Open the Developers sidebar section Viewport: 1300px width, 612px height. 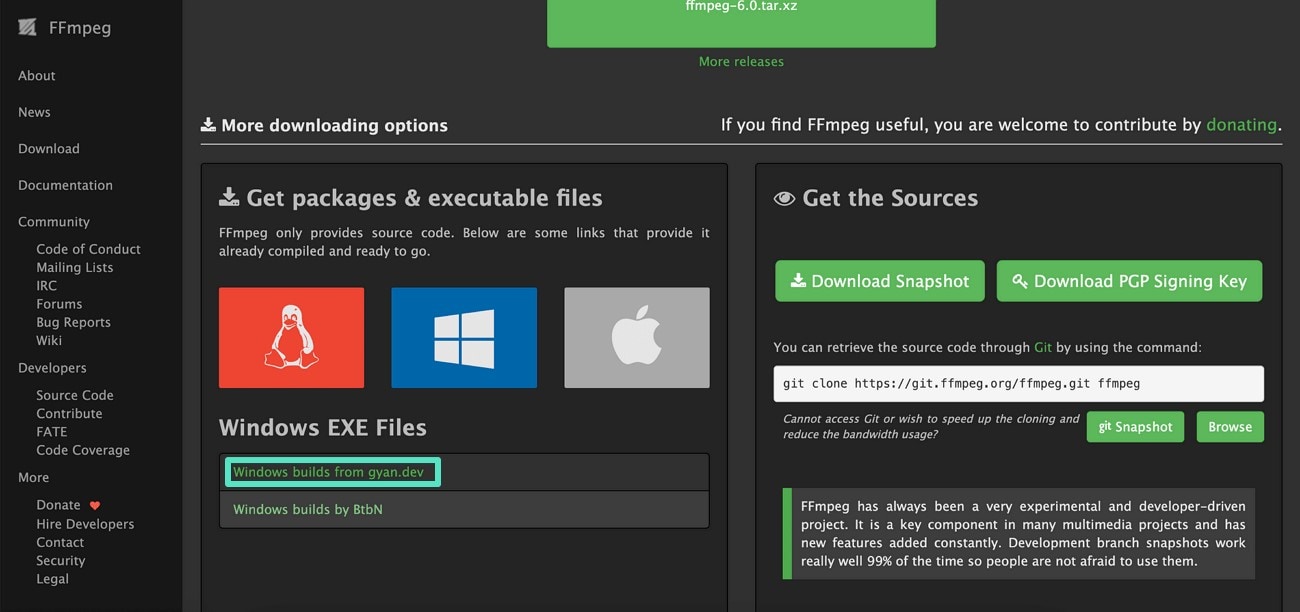[x=52, y=368]
